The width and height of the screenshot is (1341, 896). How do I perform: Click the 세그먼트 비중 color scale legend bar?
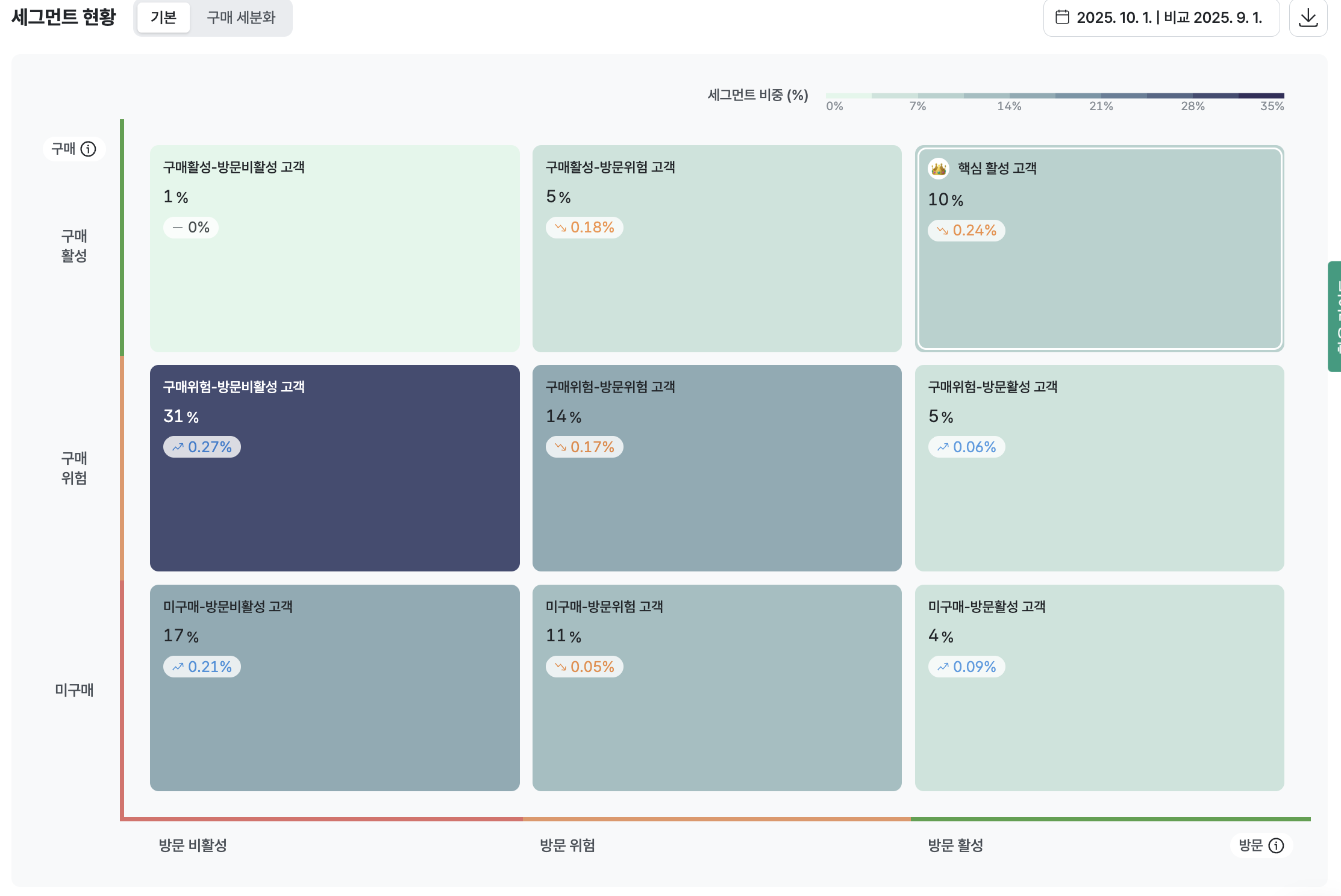point(1054,96)
